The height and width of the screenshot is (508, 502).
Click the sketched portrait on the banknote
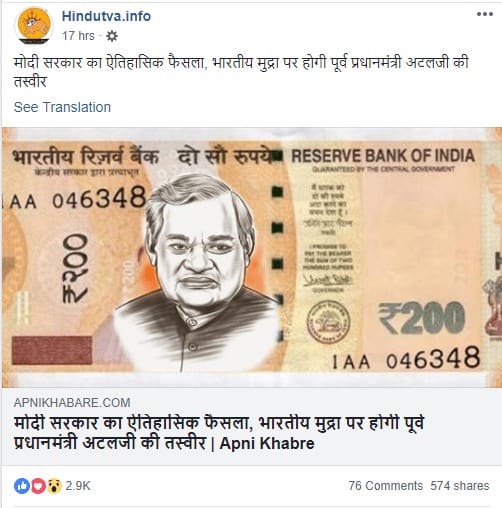pos(198,272)
